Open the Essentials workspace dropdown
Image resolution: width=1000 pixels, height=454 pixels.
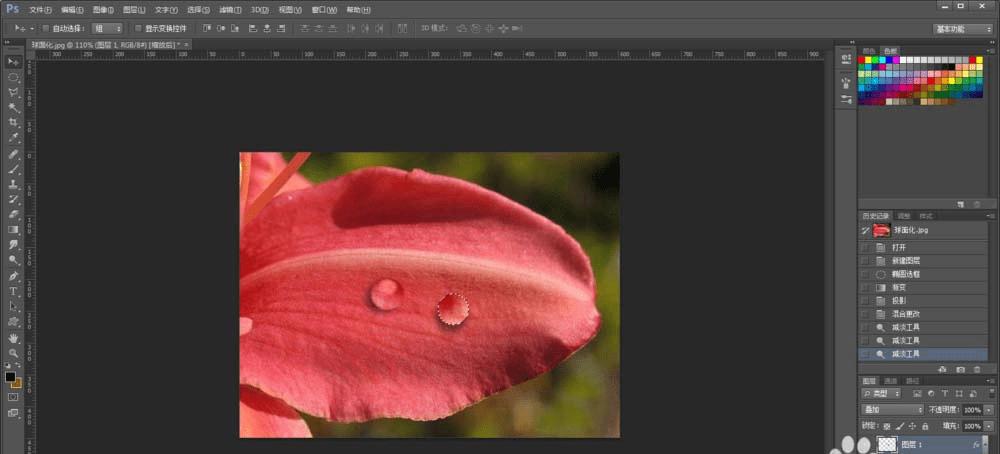(x=962, y=29)
